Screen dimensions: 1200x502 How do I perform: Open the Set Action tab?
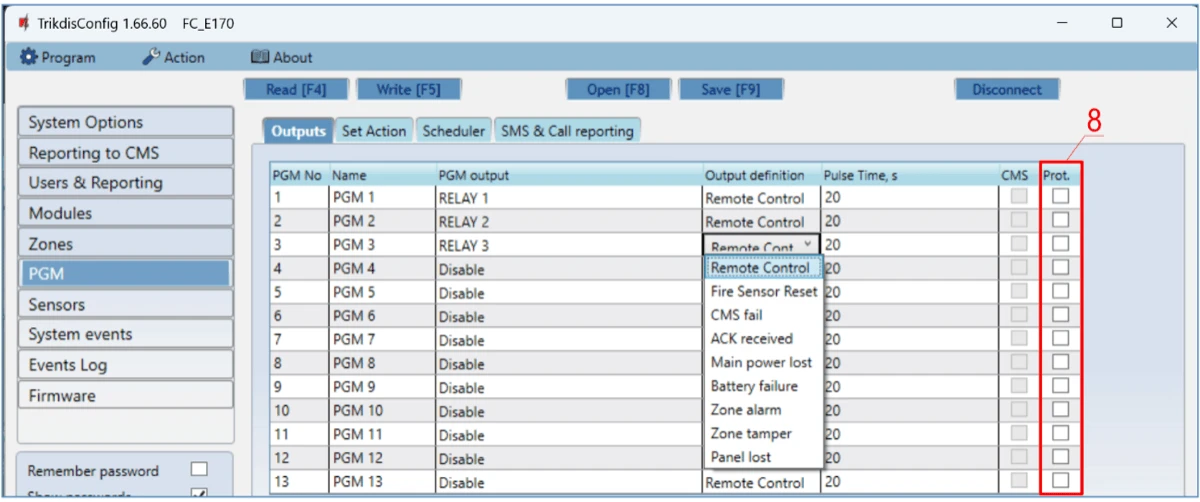pos(374,131)
